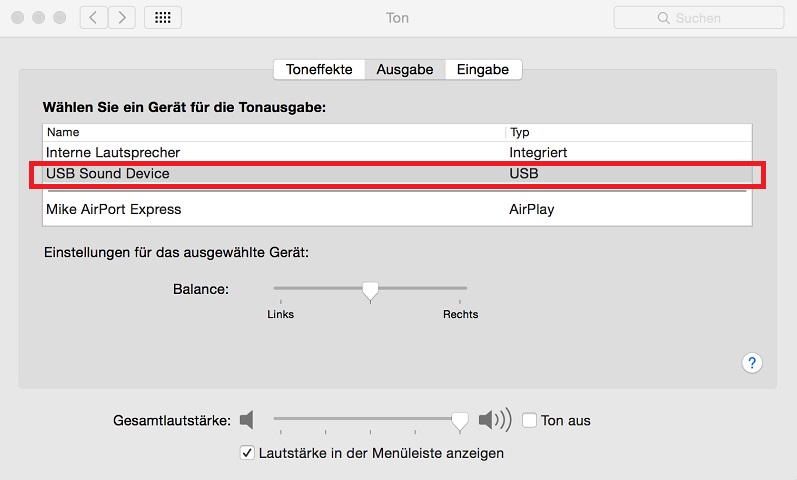Choose USB Sound Device row

(397, 173)
